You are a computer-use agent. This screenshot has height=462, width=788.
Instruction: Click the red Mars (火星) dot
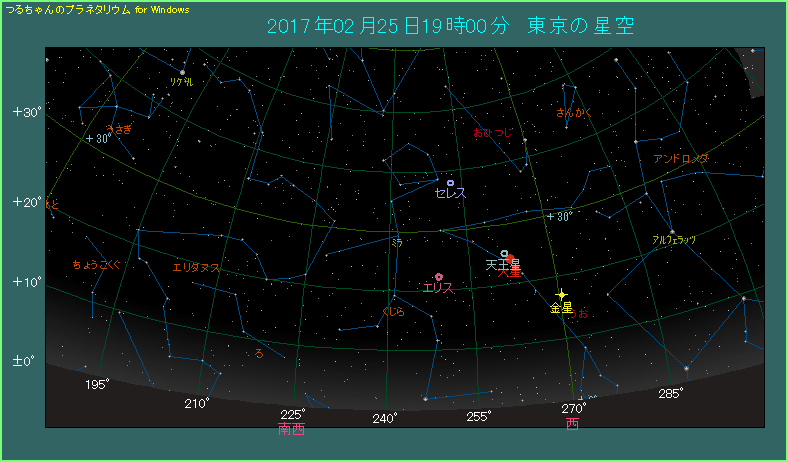click(x=510, y=260)
